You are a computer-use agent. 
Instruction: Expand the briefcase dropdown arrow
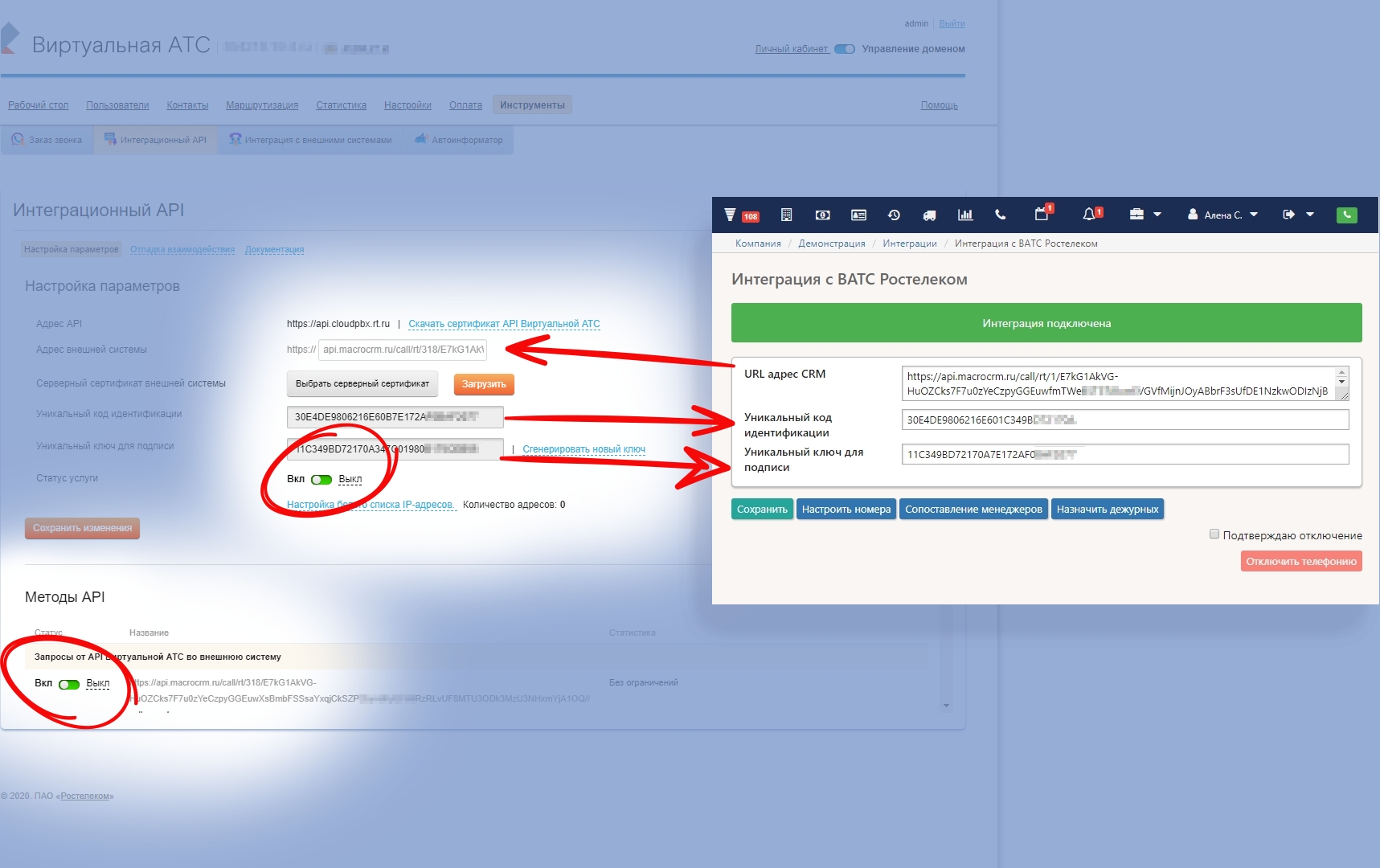1157,215
